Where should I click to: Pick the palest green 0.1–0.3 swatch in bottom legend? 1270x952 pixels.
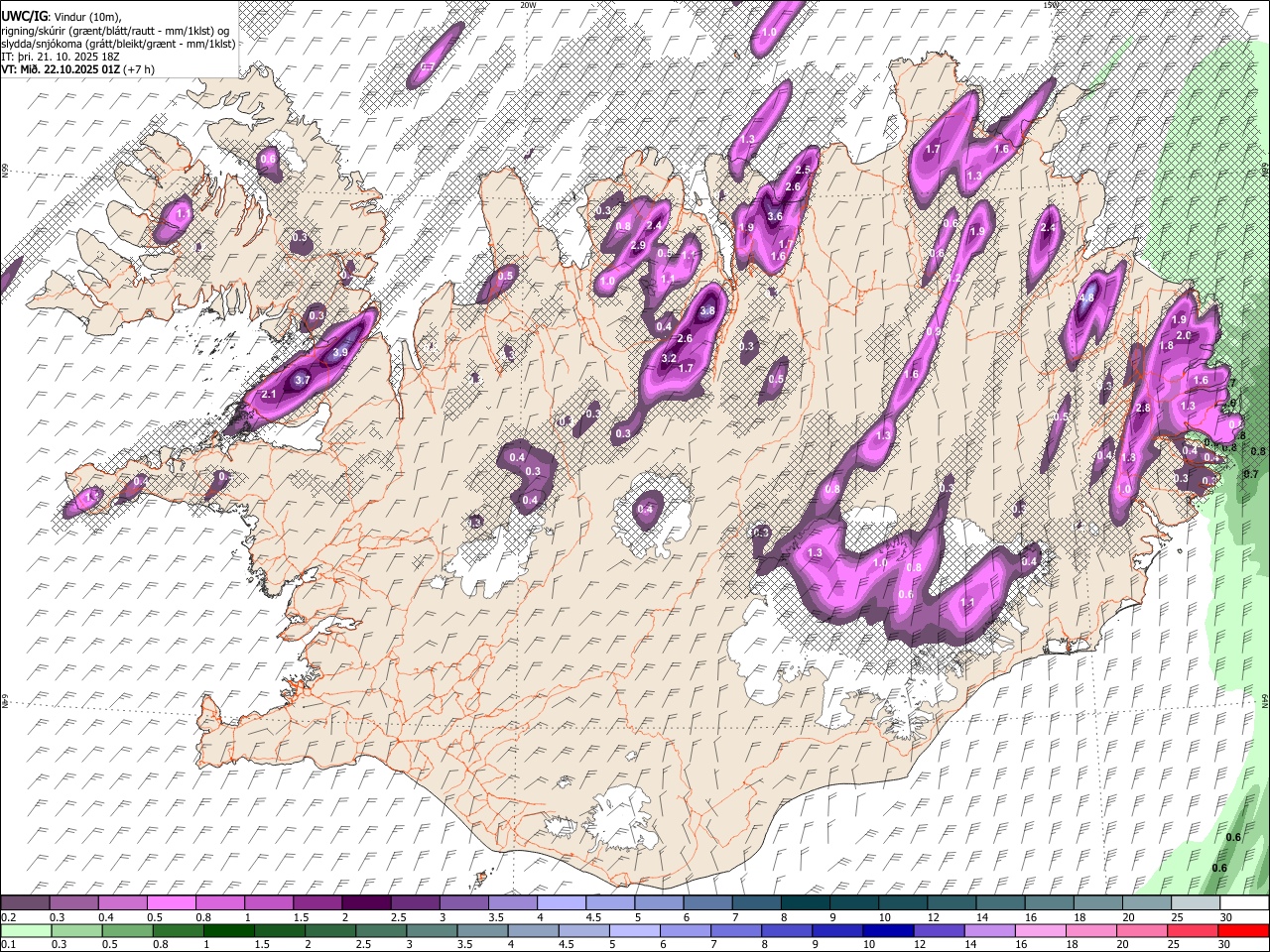pyautogui.click(x=25, y=931)
